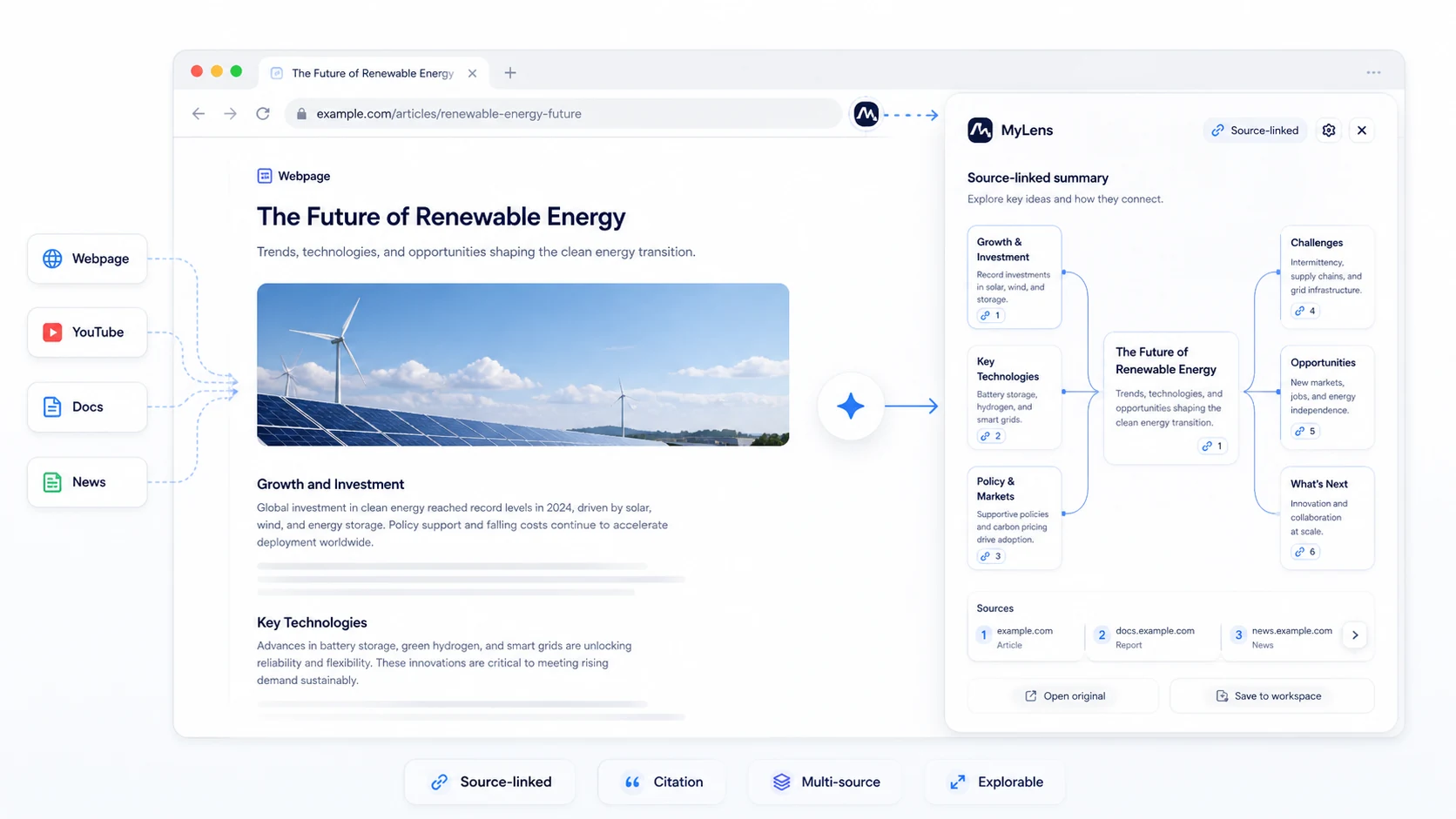Click source link badge 4 on Challenges

click(1304, 311)
